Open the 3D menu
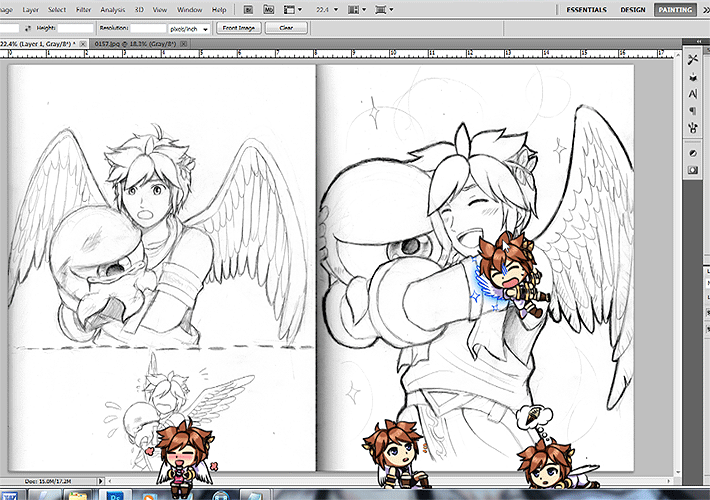This screenshot has height=500, width=710. (139, 10)
